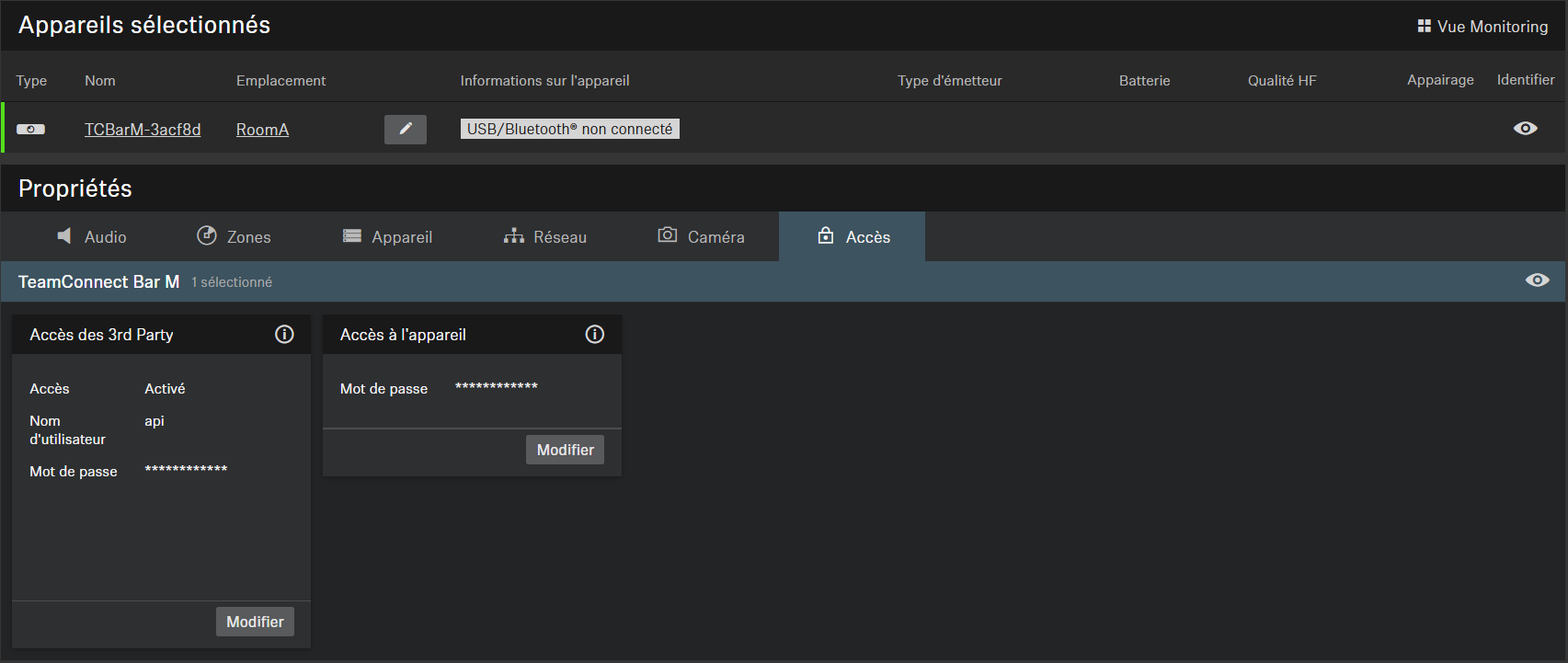This screenshot has height=663, width=1568.
Task: Click the masked 3rd Party password value
Action: [x=186, y=470]
